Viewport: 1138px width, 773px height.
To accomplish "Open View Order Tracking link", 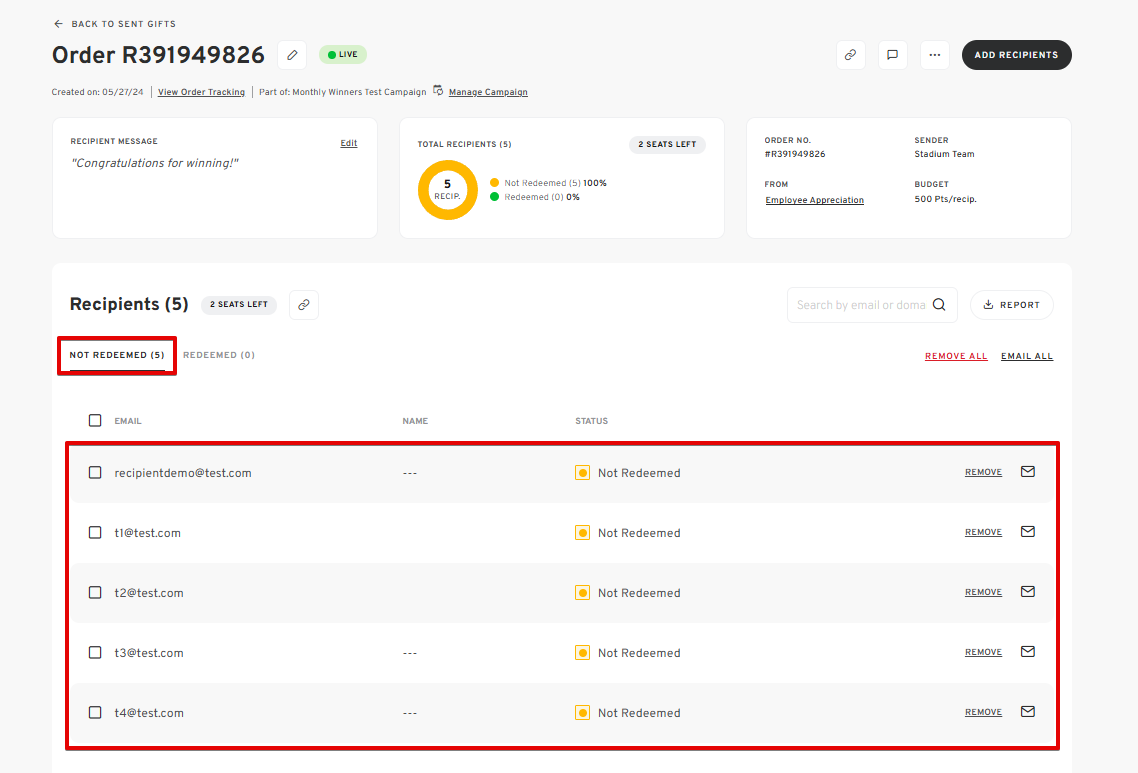I will tap(201, 92).
